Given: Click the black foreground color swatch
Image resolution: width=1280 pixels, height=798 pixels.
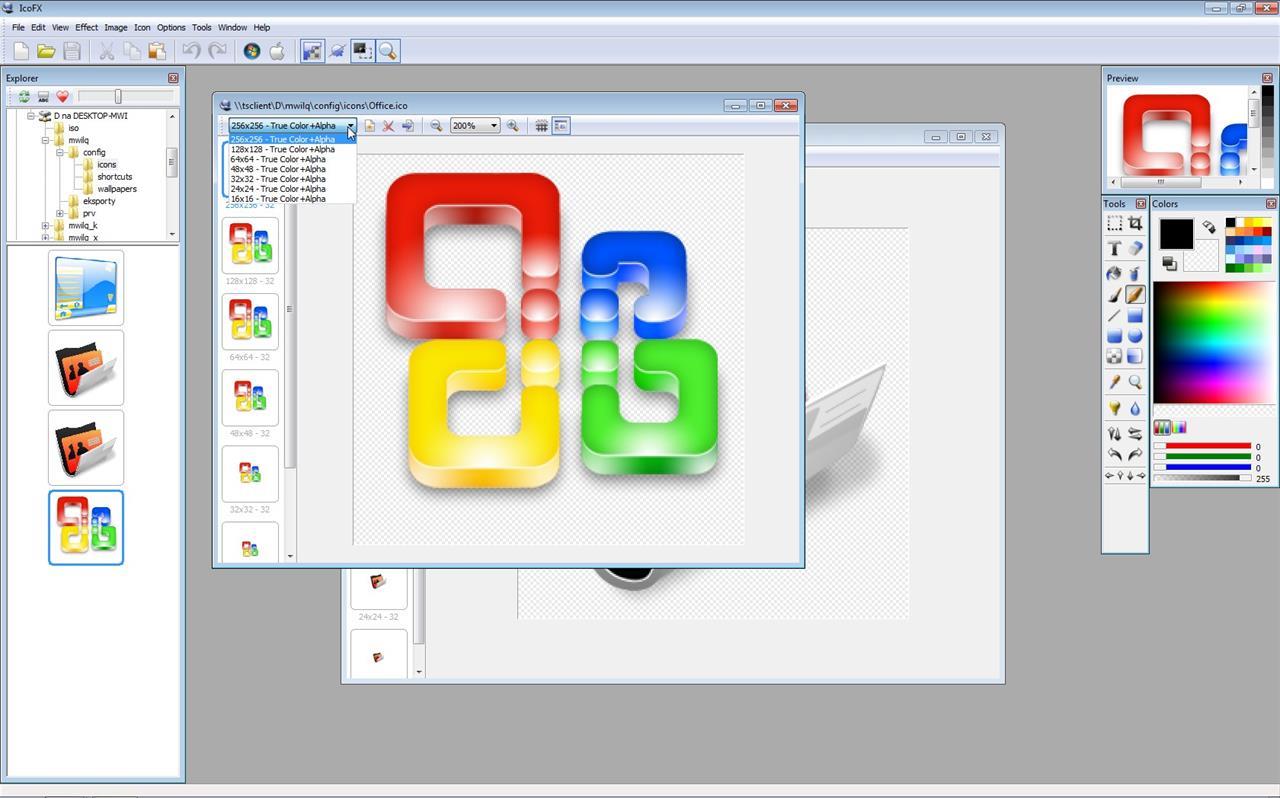Looking at the screenshot, I should pyautogui.click(x=1176, y=234).
